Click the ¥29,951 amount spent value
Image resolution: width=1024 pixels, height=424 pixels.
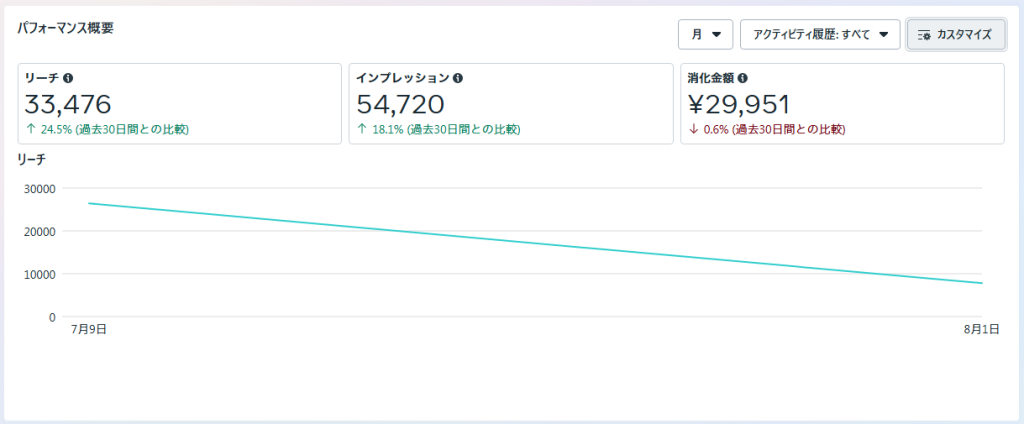coord(739,104)
